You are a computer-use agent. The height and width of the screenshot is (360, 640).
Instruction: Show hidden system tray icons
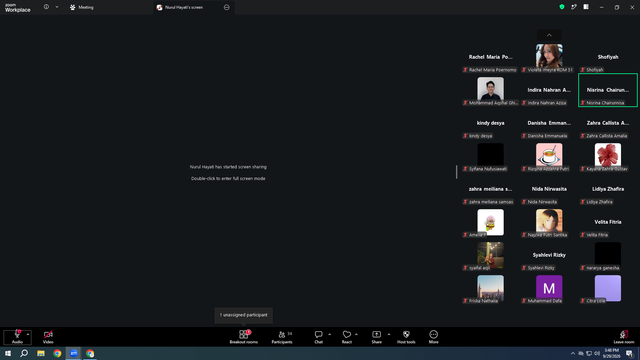(573, 353)
